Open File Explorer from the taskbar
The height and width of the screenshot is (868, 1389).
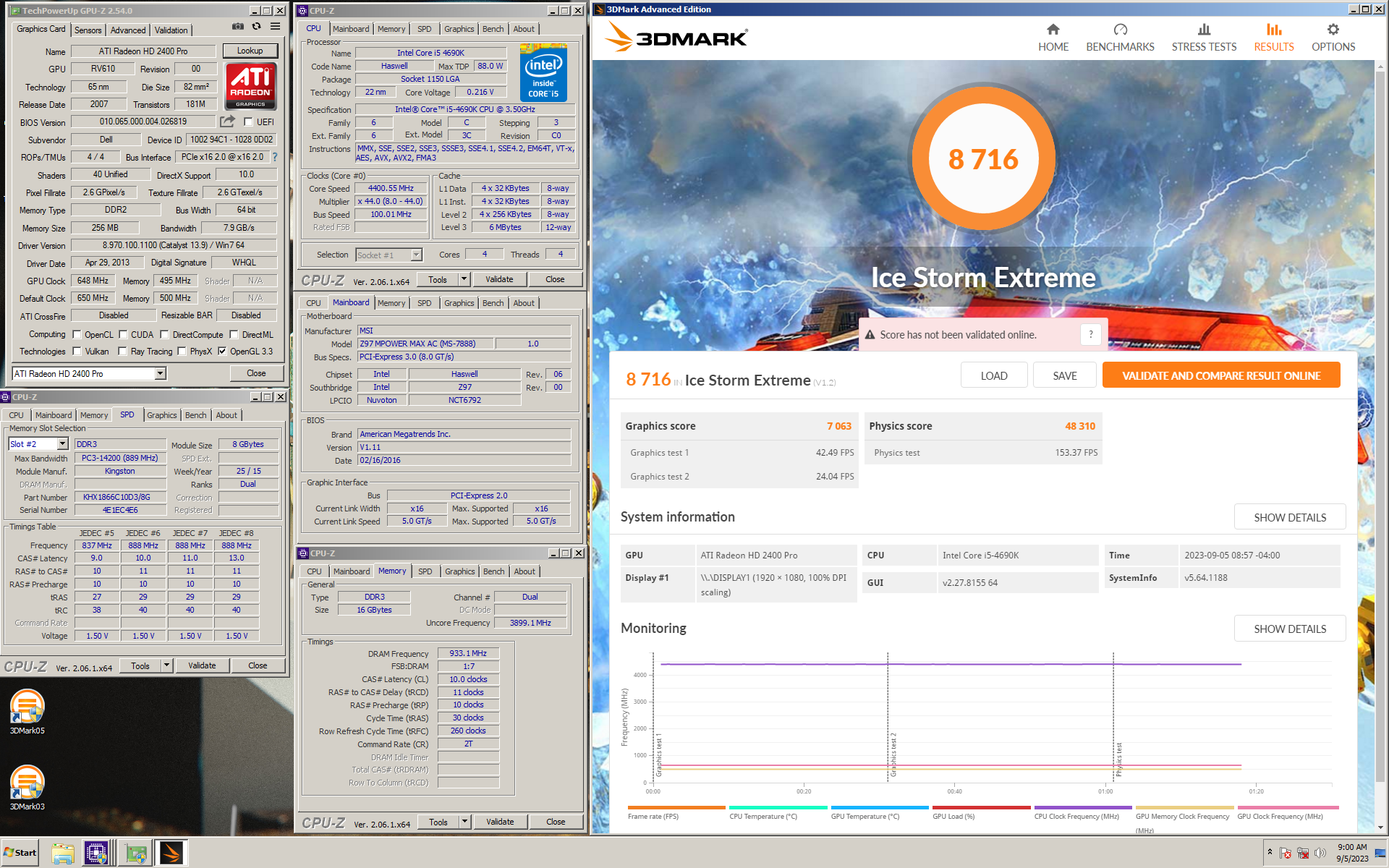63,853
